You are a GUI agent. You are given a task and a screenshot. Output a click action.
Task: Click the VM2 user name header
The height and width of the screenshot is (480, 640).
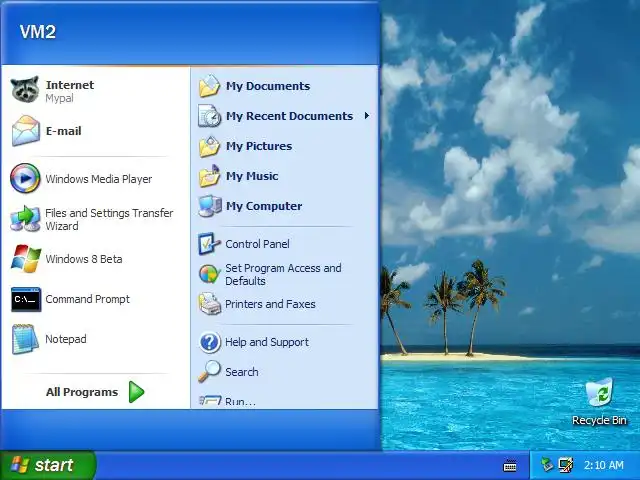(x=38, y=32)
